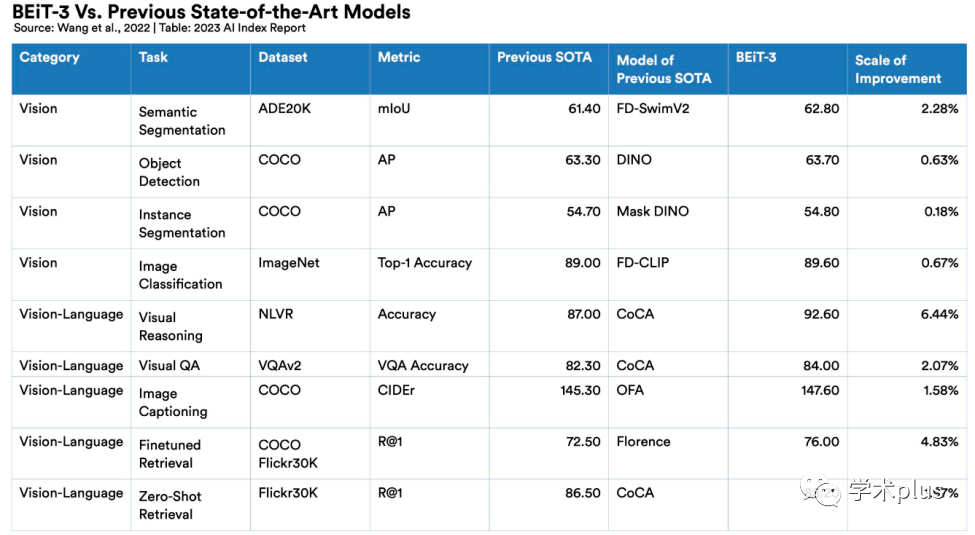Select the Mask DINO model cell

click(x=652, y=211)
